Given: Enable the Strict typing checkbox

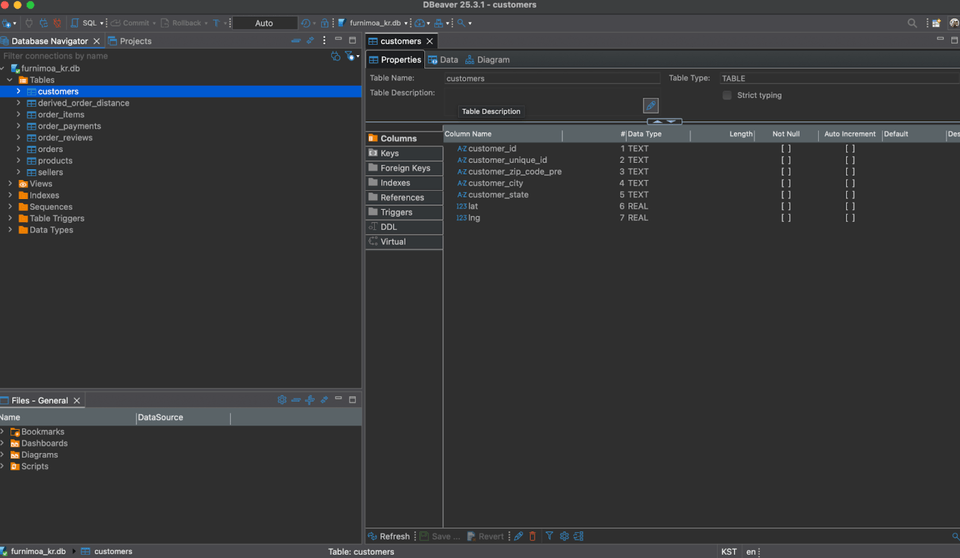Looking at the screenshot, I should coord(727,96).
